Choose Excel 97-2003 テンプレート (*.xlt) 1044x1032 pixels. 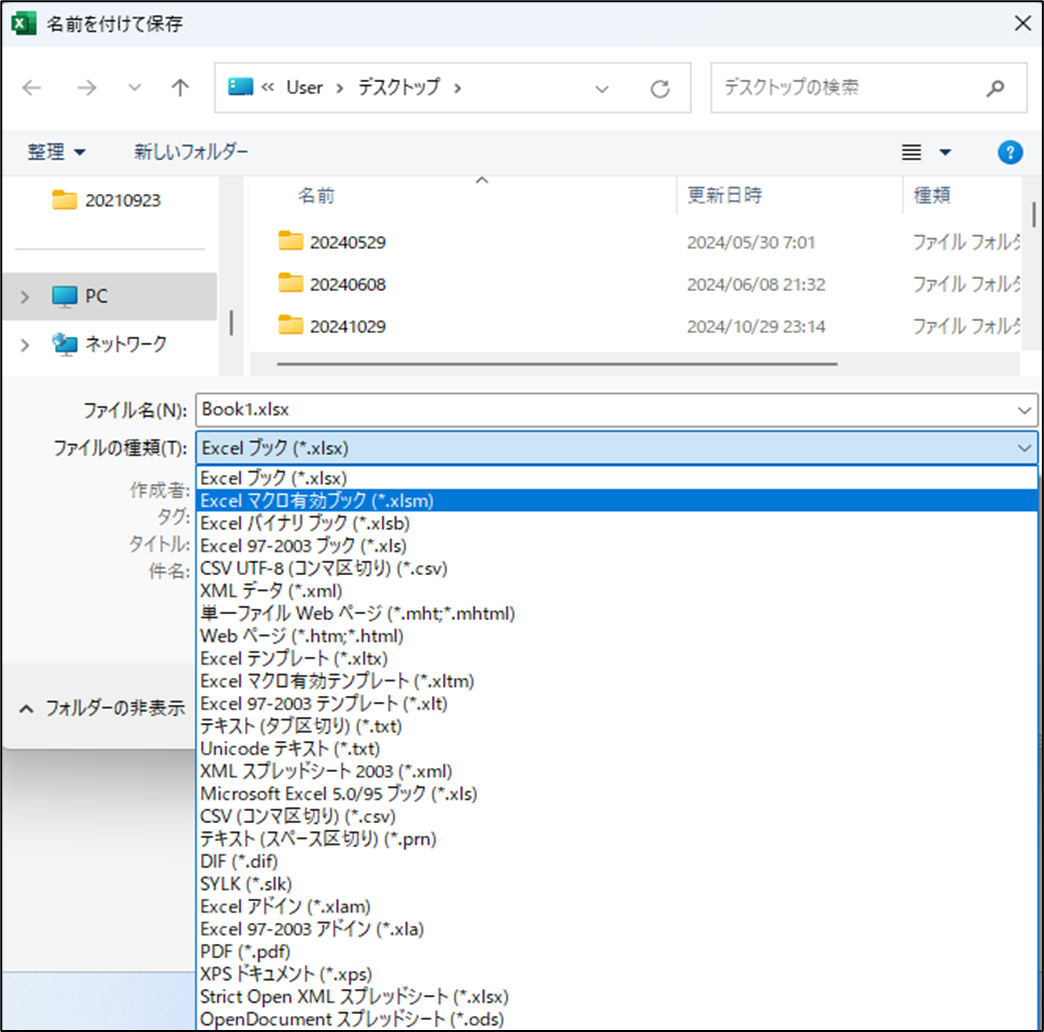tap(617, 704)
